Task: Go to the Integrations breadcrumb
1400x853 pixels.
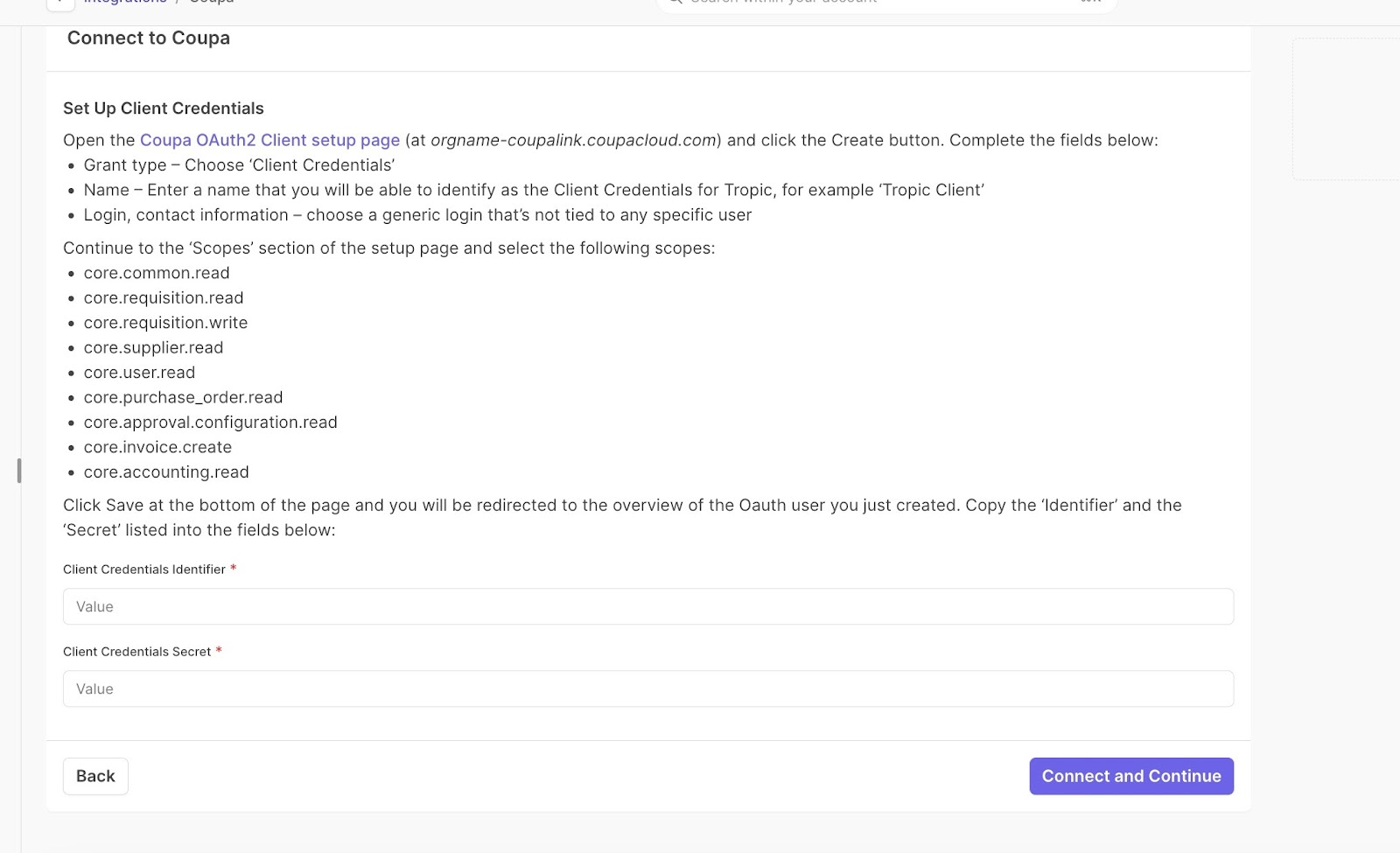Action: [124, 3]
